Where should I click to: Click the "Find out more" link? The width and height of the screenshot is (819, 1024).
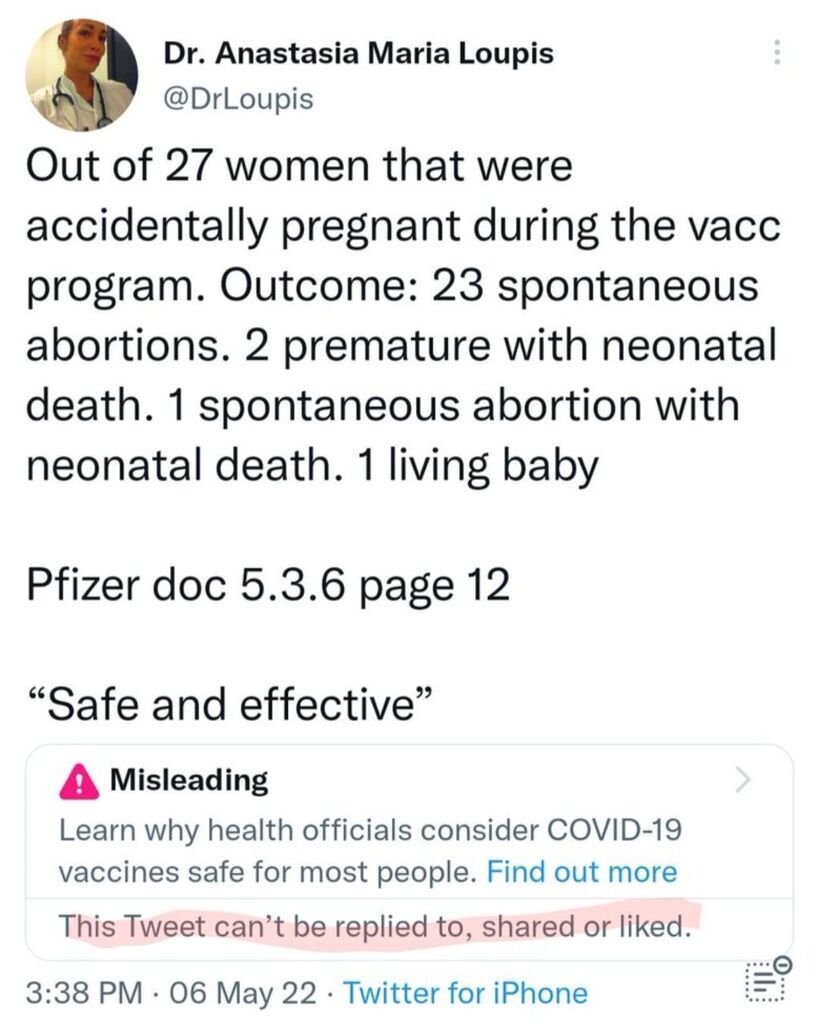[581, 872]
